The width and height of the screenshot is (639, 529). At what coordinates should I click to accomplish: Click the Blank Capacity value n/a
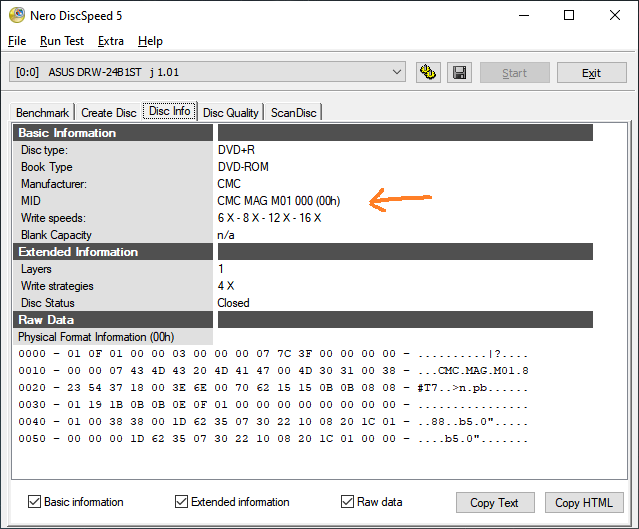226,235
